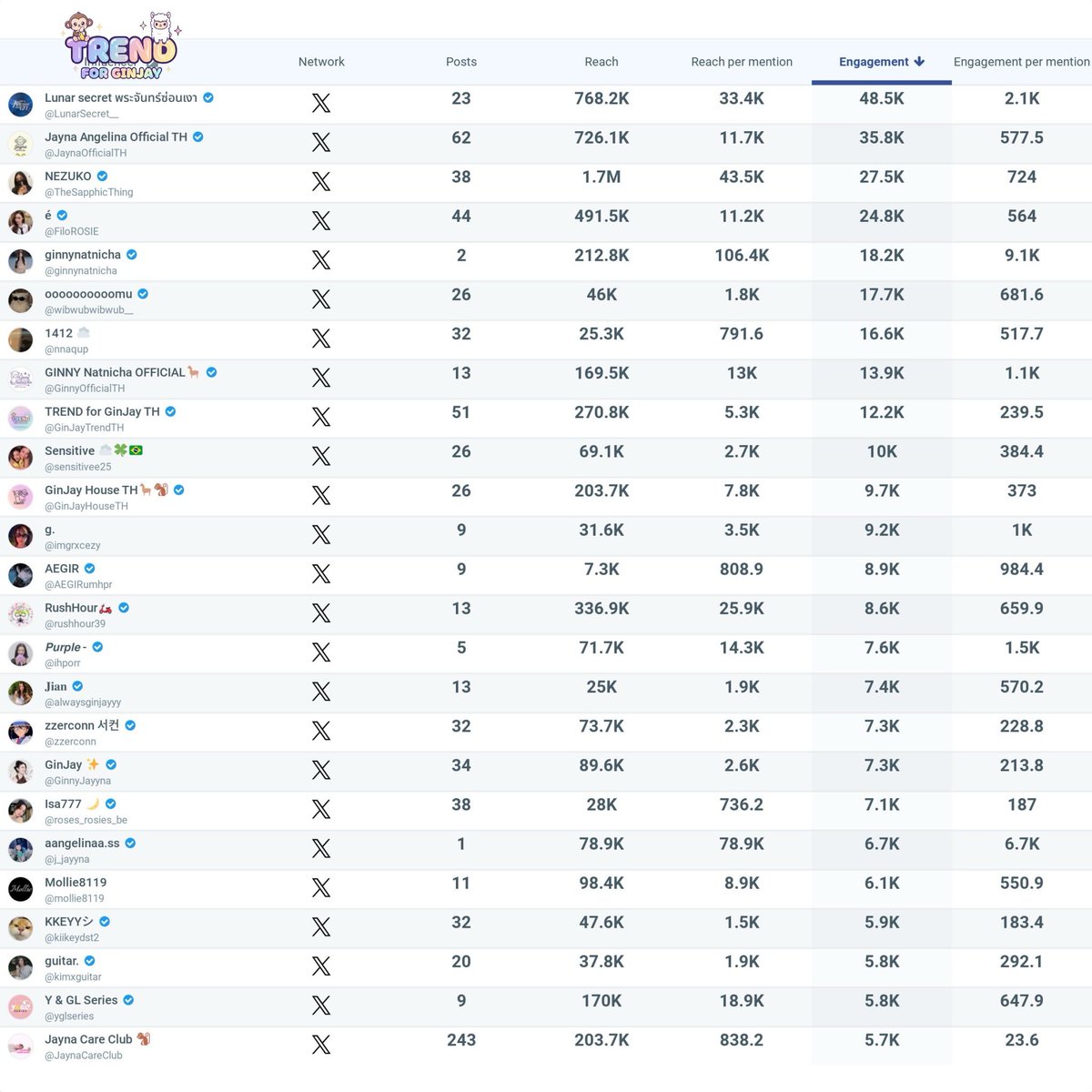1092x1092 pixels.
Task: Click the X icon in the Mollie8119 row
Action: coord(321,887)
